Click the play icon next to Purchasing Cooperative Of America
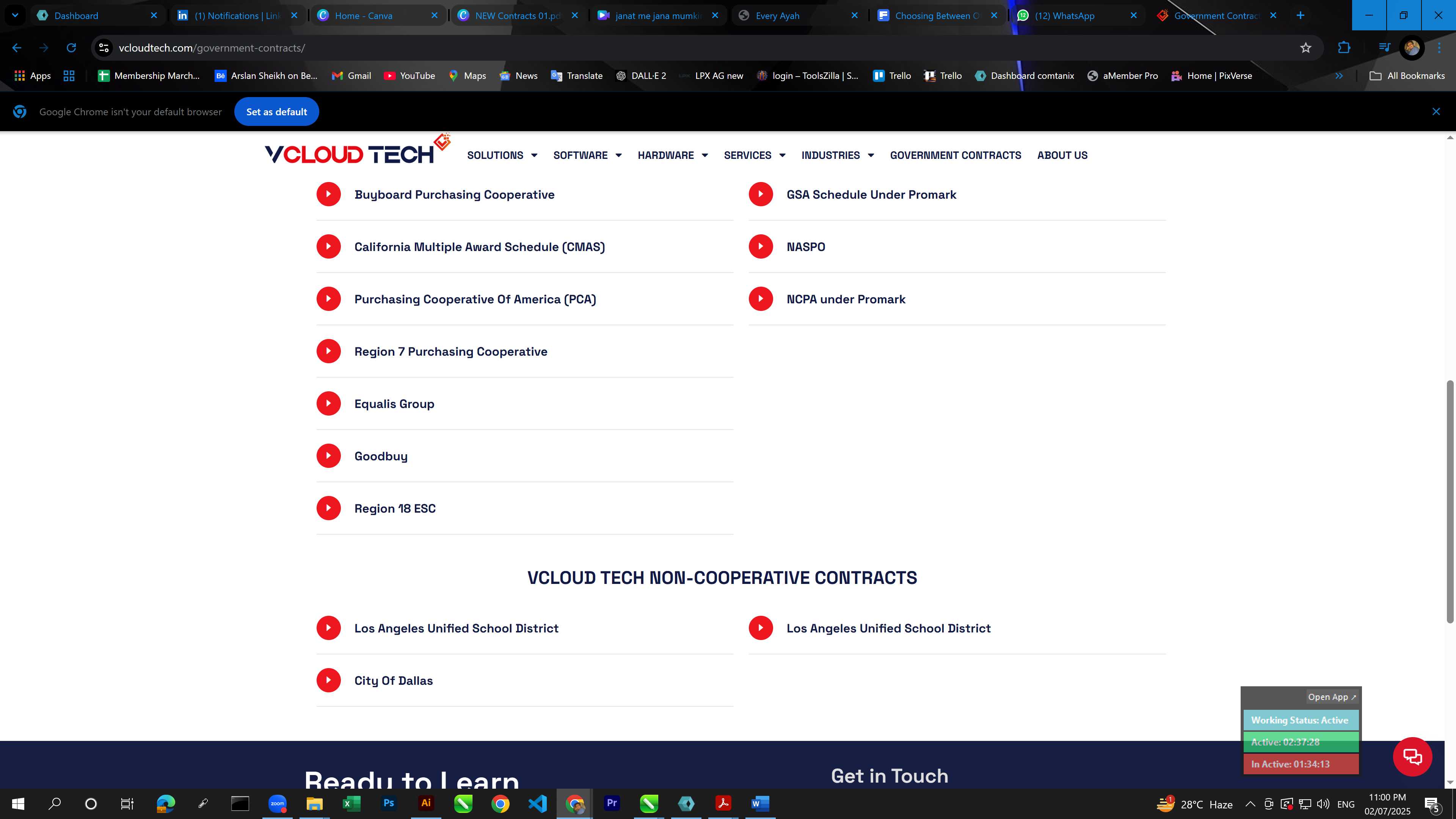Screen dimensions: 1456x819 click(328, 298)
